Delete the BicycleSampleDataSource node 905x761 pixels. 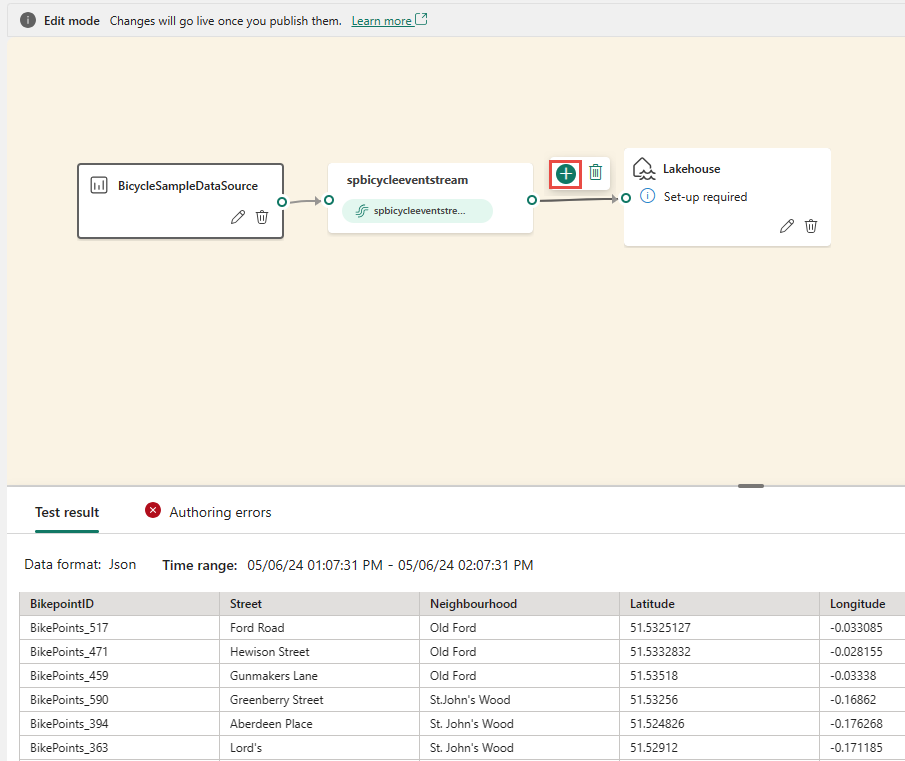point(262,217)
